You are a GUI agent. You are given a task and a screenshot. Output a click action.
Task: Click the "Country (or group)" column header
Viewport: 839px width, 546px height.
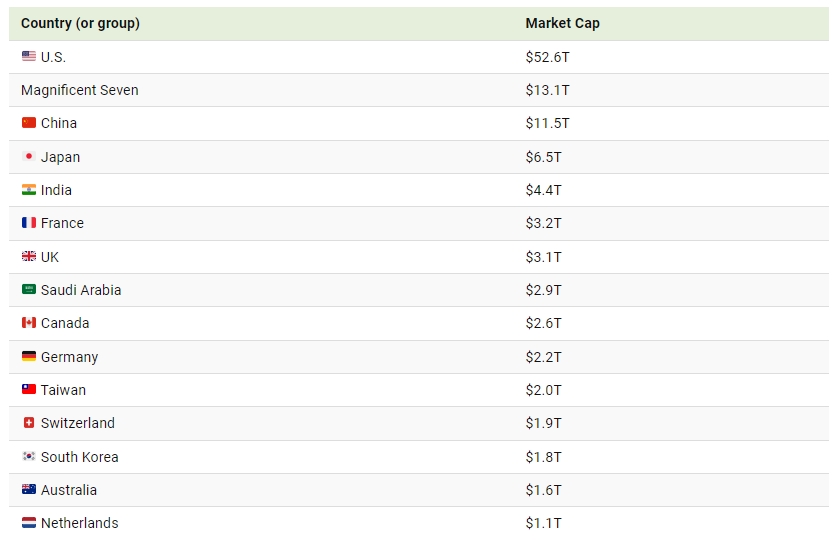80,23
